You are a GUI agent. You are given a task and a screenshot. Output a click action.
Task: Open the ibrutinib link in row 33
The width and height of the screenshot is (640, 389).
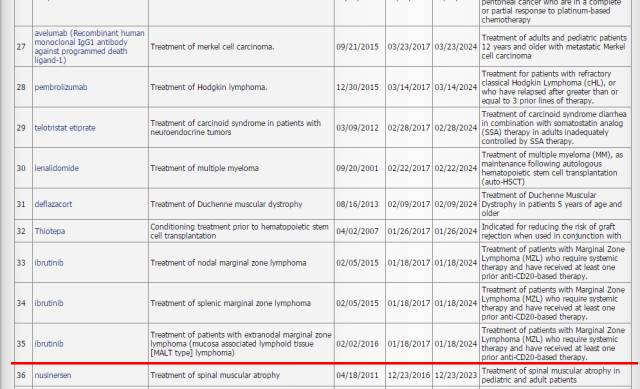pos(49,263)
